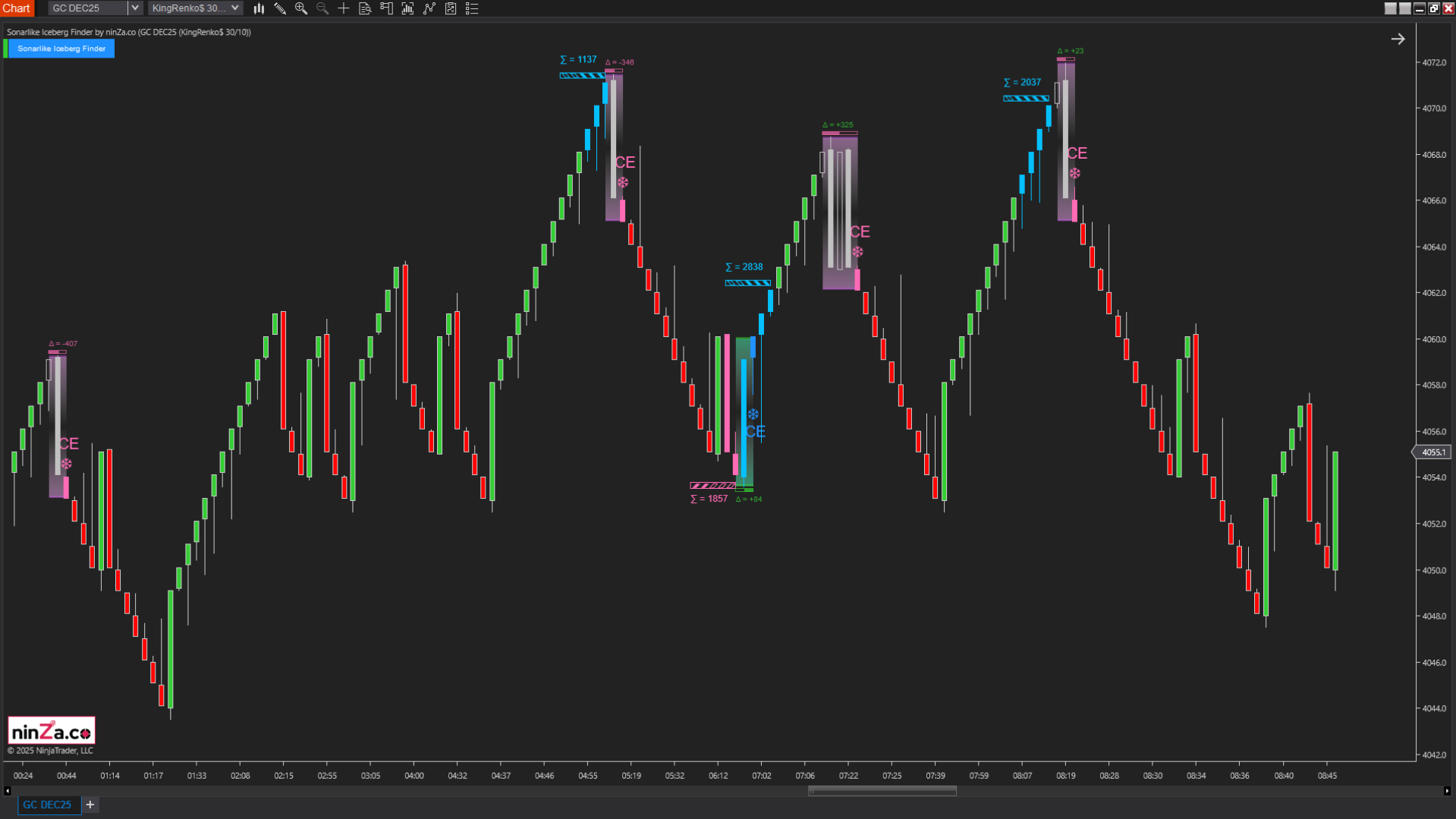Zoom in using the magnifier-plus icon
1456x819 pixels.
tap(301, 8)
